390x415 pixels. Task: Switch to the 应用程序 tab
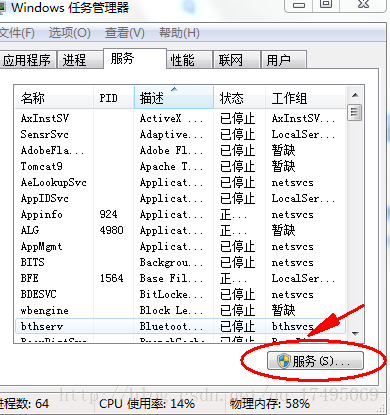[27, 60]
